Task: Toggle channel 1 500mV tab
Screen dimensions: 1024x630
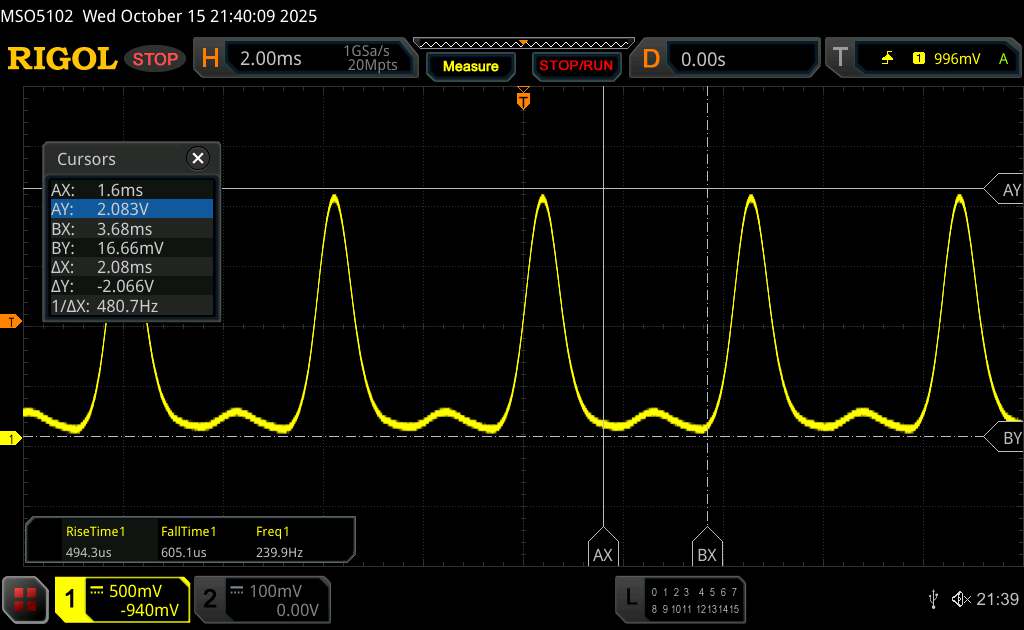Action: pyautogui.click(x=123, y=599)
